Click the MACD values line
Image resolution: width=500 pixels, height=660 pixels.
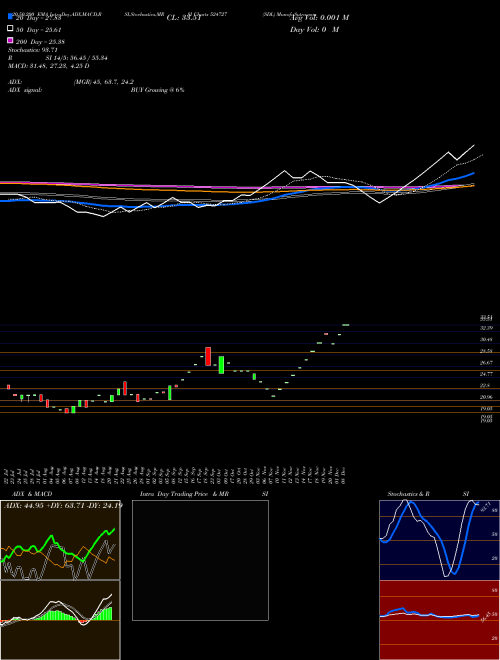click(x=48, y=66)
